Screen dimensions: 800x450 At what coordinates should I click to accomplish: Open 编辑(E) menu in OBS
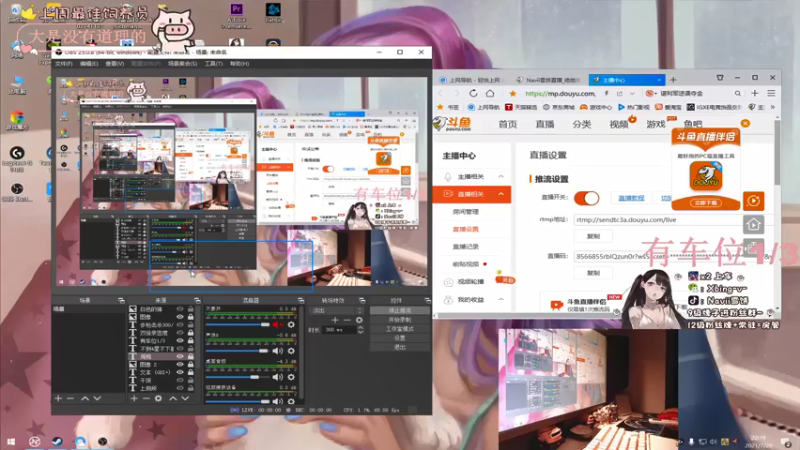tap(89, 64)
